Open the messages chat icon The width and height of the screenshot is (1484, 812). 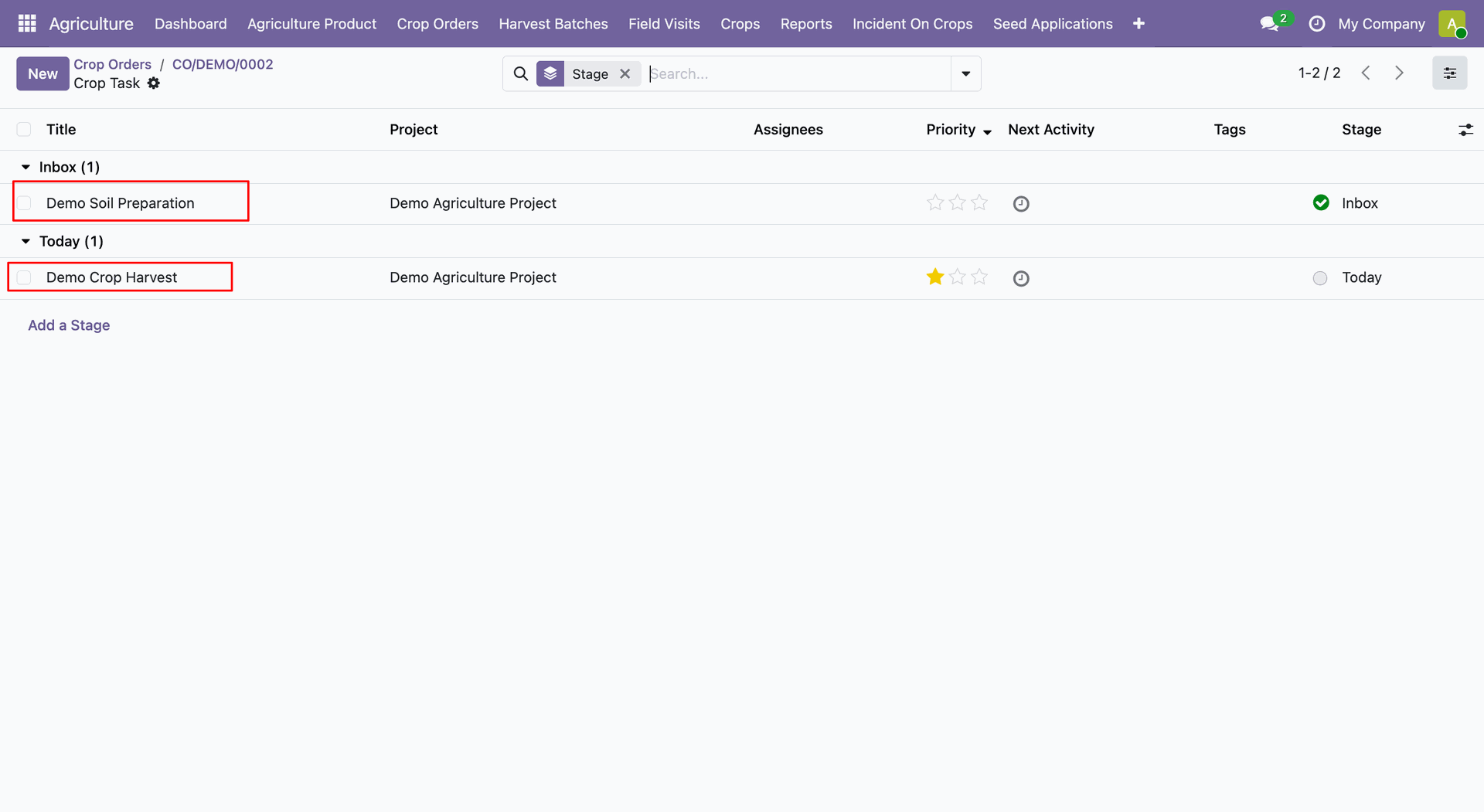pyautogui.click(x=1269, y=24)
